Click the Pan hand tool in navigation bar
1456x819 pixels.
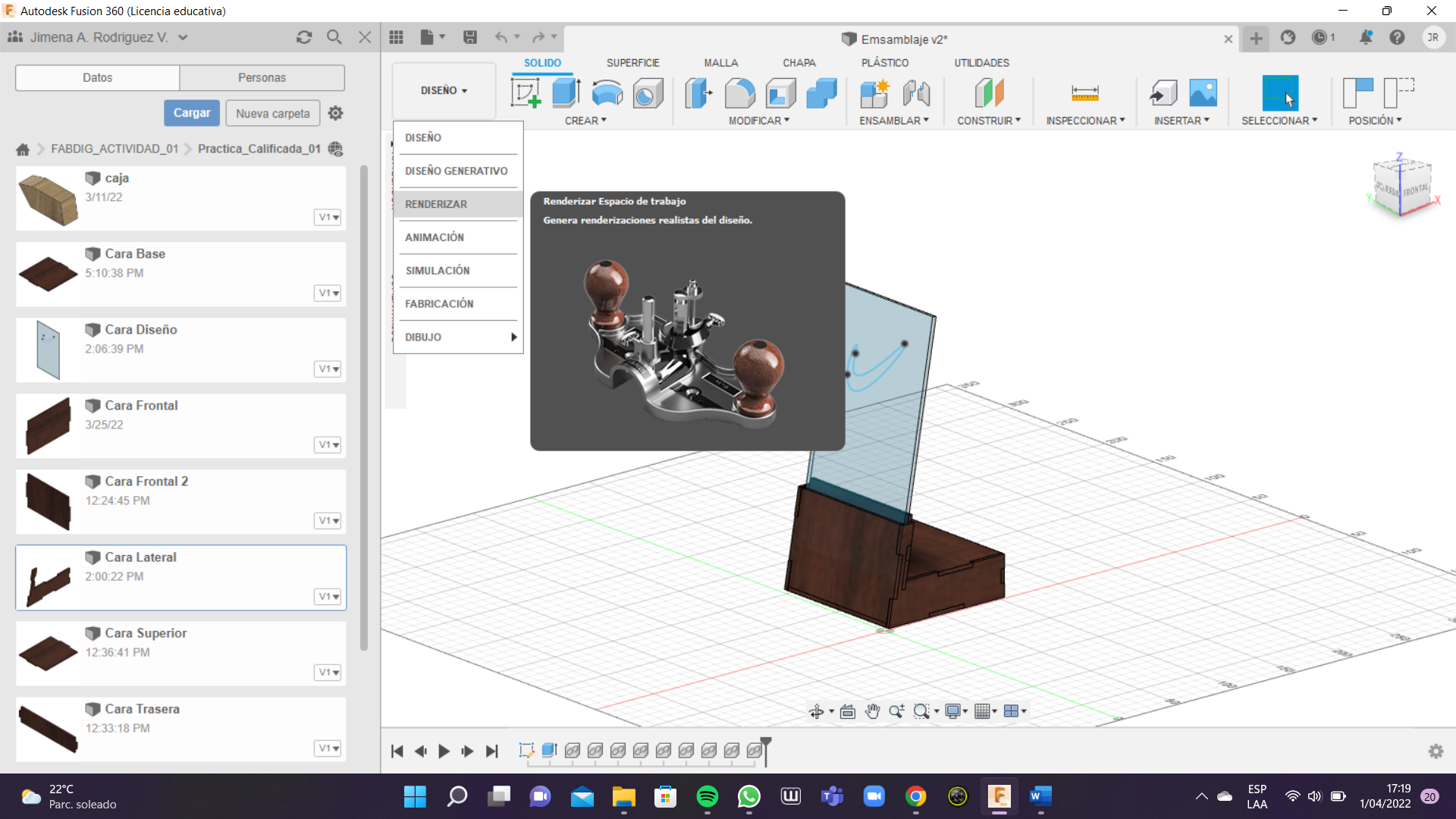pyautogui.click(x=872, y=711)
